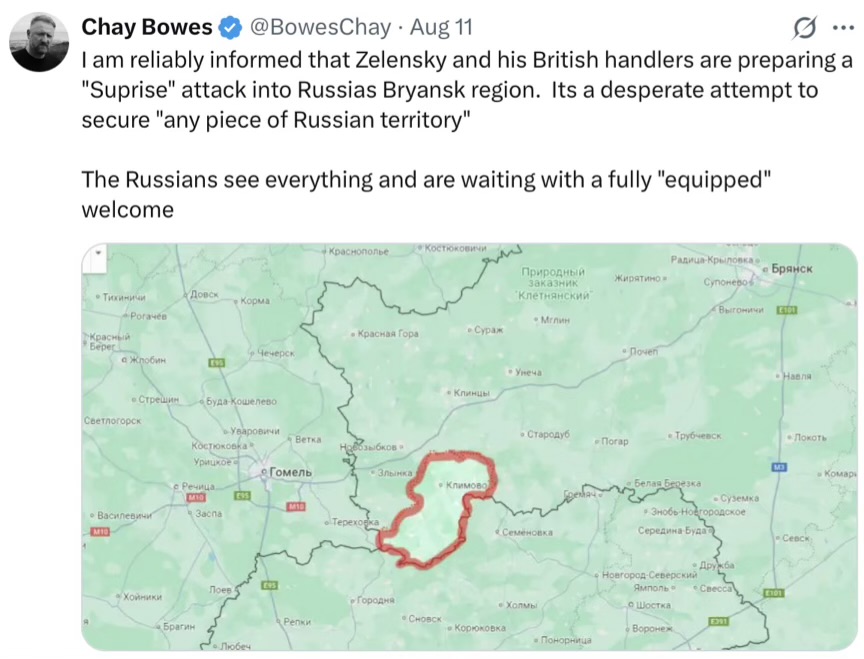Click the M3 highway marker on map
Image resolution: width=864 pixels, height=659 pixels.
pos(779,467)
